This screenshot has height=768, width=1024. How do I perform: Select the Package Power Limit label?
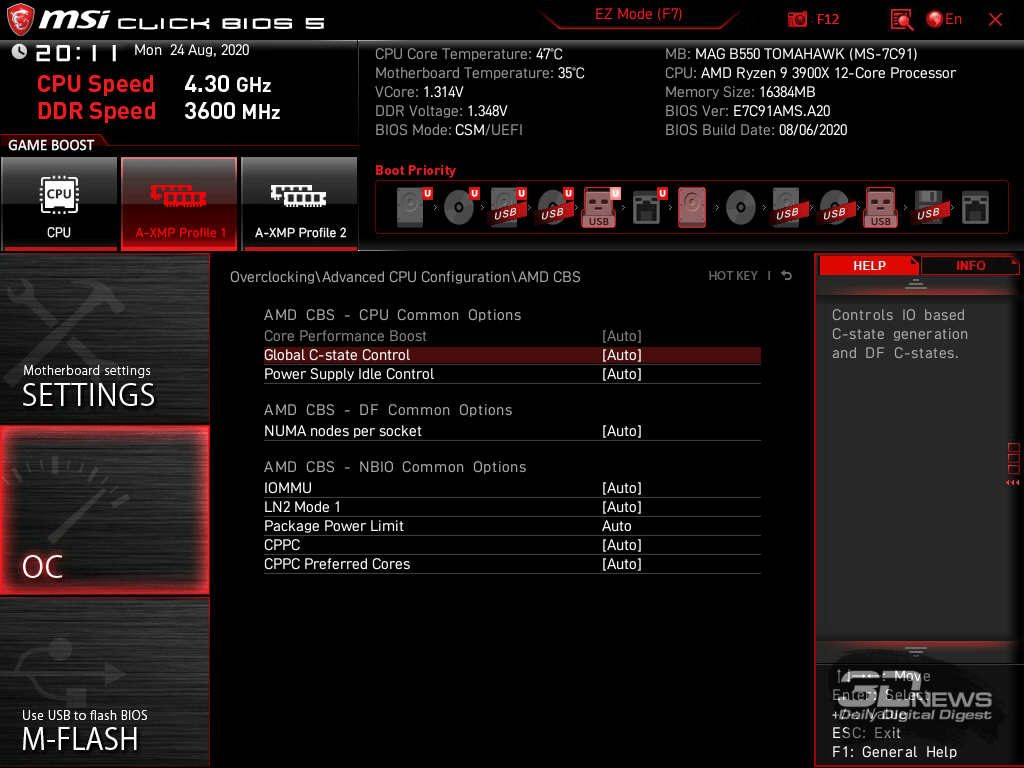coord(334,526)
